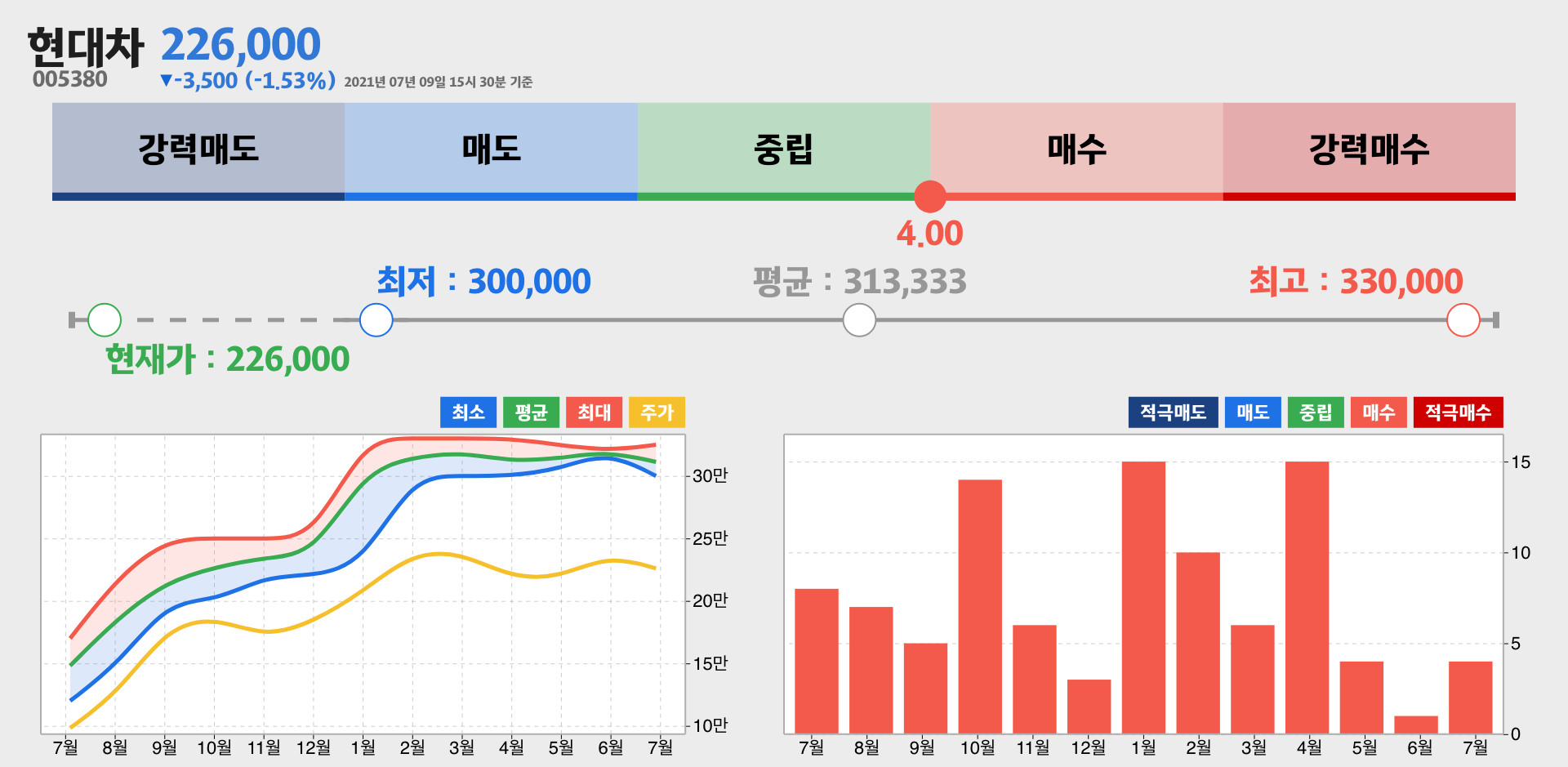Click the ▼-3,500 (-1.53%) change text
Screen dimensions: 1568x767
point(247,81)
